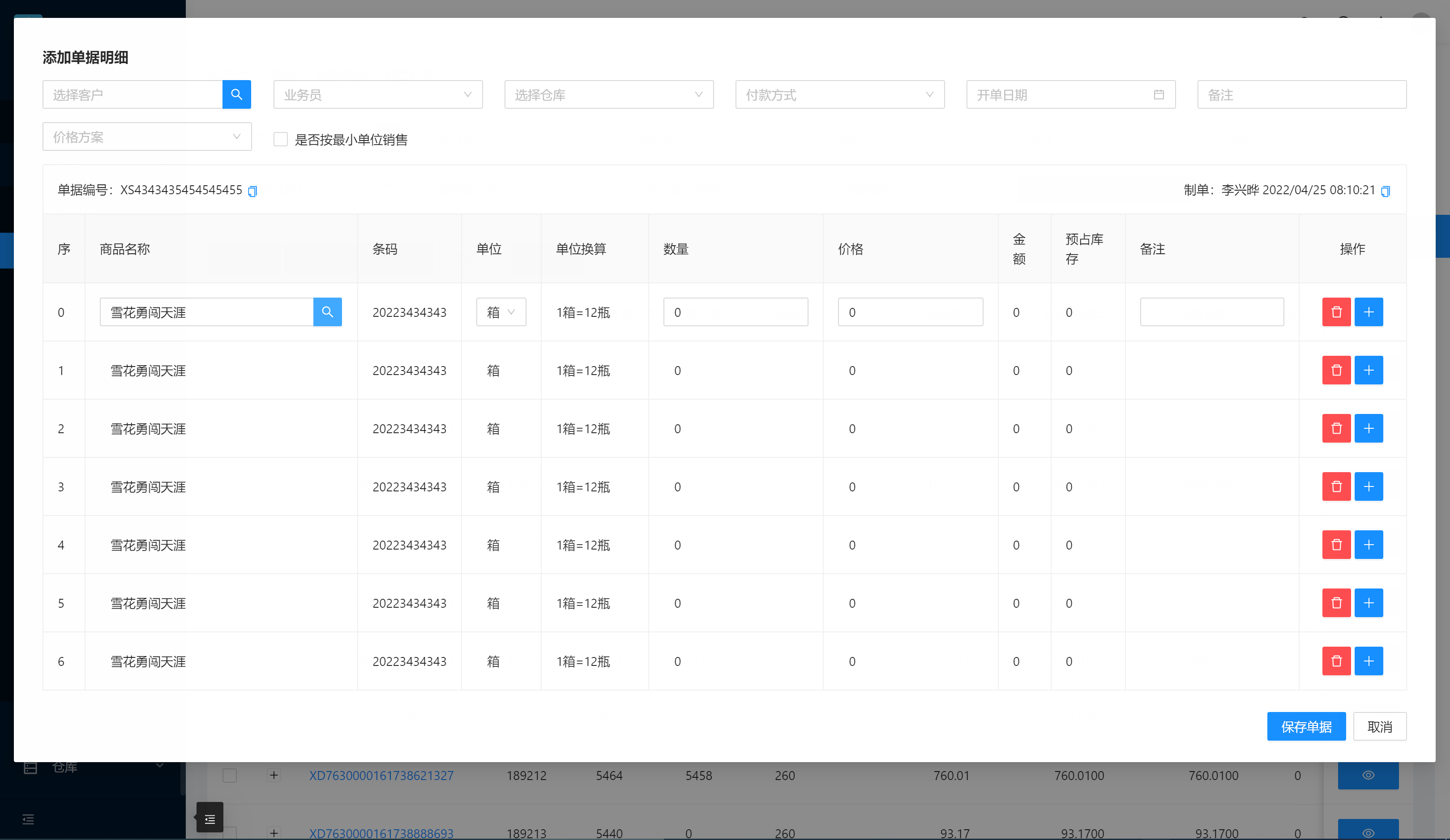Open the 价格方案 dropdown
Screen dimensions: 1450x840
click(x=147, y=136)
